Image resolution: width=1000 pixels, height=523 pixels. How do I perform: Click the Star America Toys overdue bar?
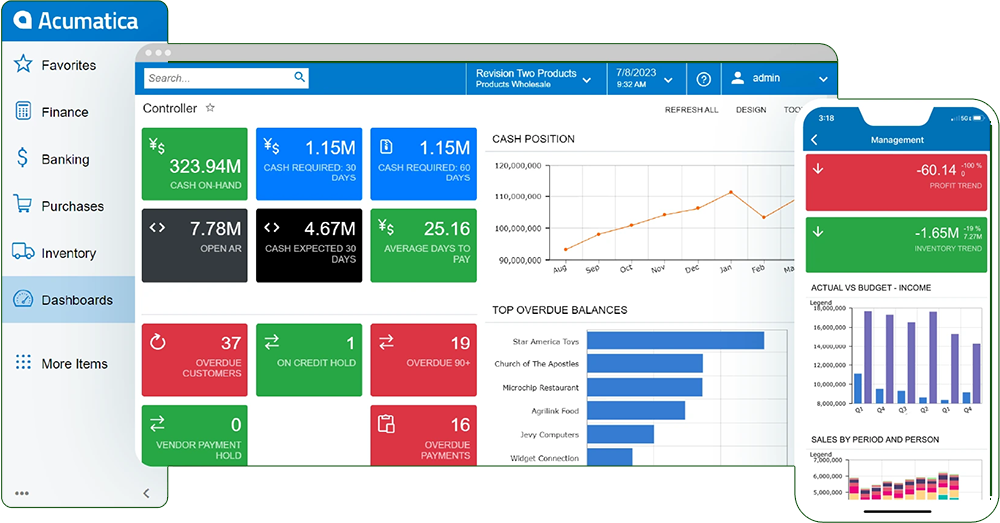(x=675, y=340)
